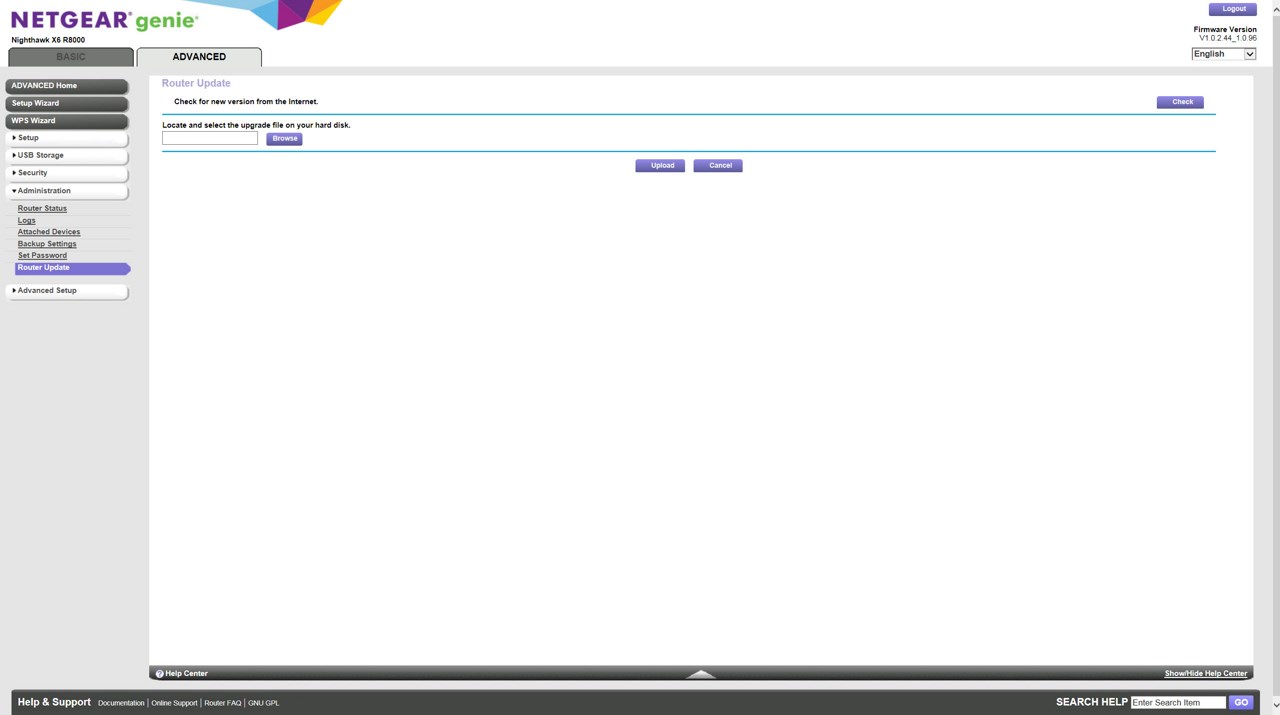Click the search help input field
The image size is (1280, 715).
1178,703
